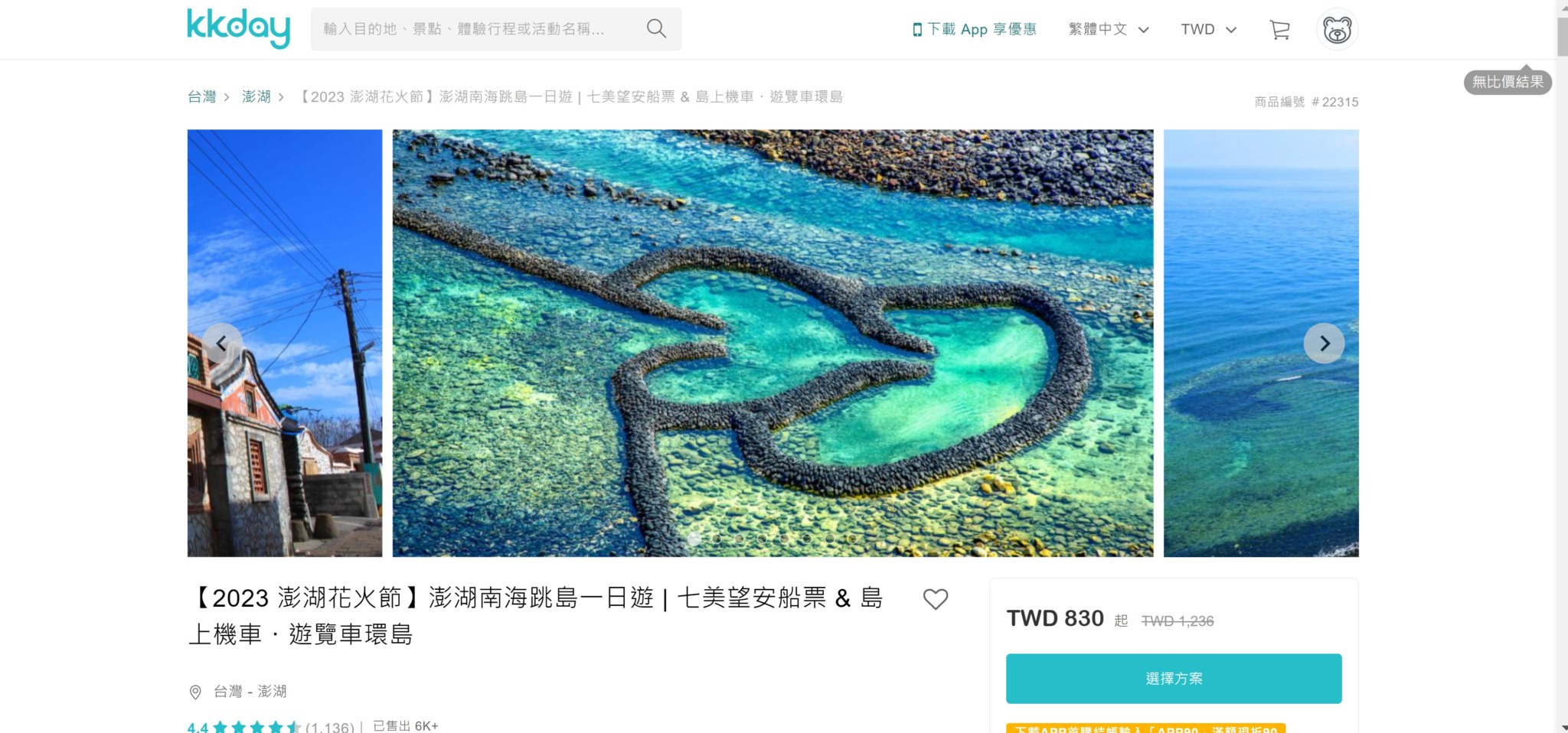The height and width of the screenshot is (733, 1568).
Task: Show previous carousel photo
Action: [222, 344]
